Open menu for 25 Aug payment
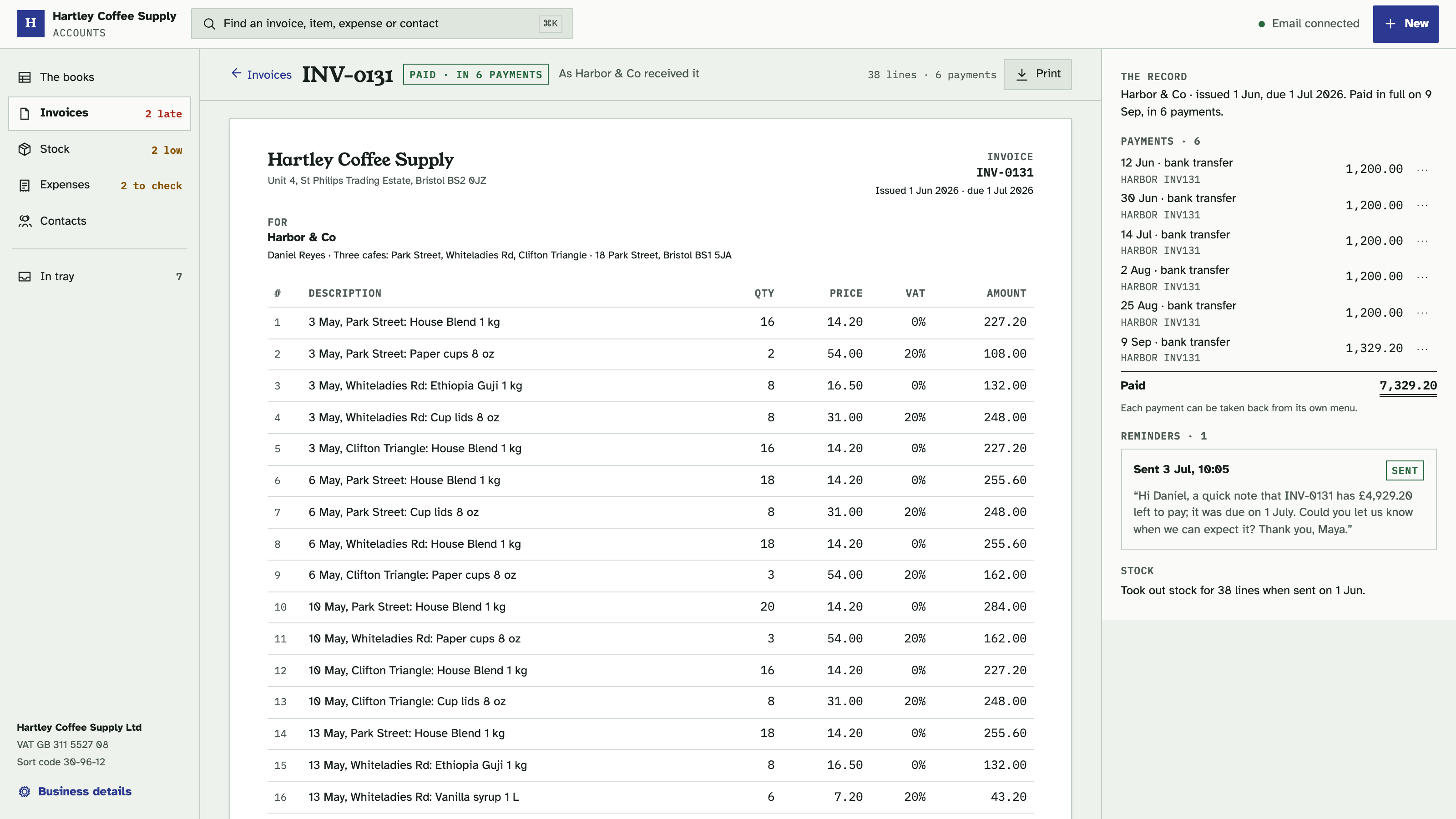Viewport: 1456px width, 819px height. pos(1423,313)
